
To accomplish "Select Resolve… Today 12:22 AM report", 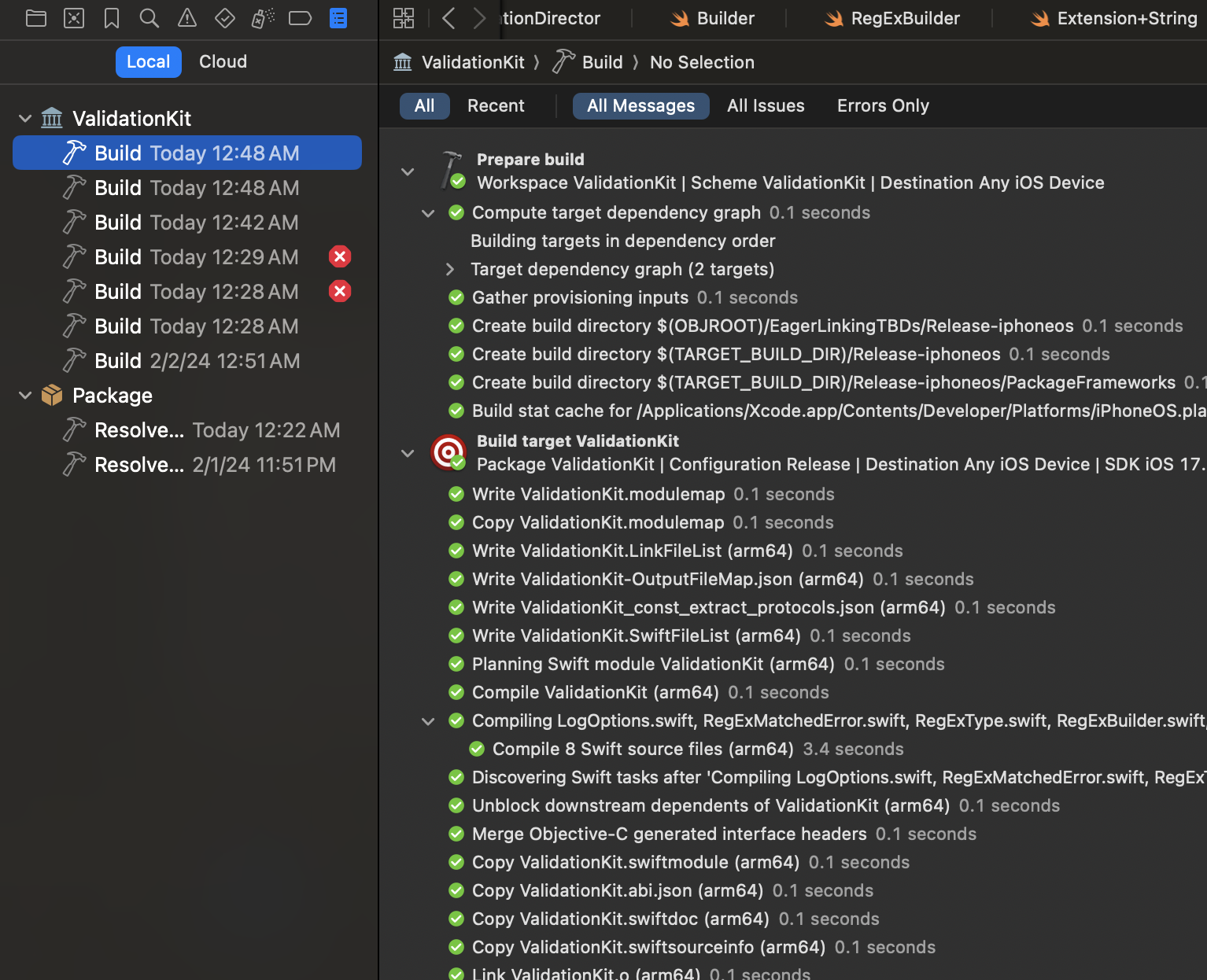I will click(x=187, y=429).
